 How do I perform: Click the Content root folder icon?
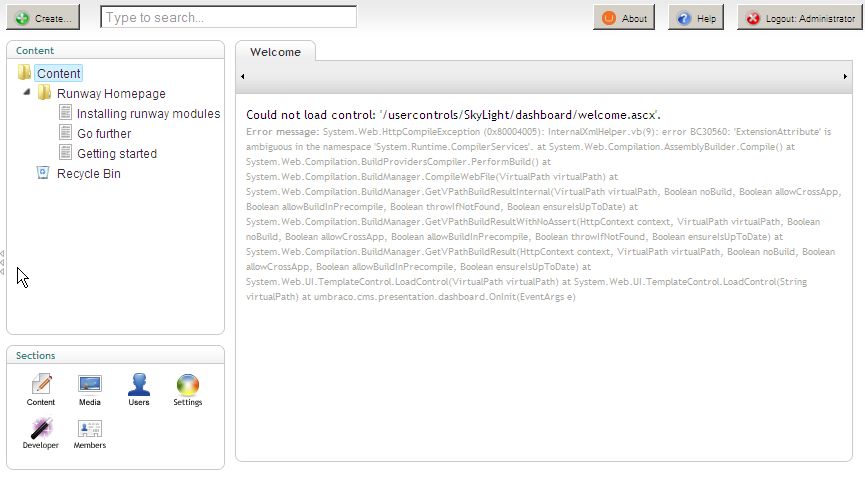(x=24, y=72)
